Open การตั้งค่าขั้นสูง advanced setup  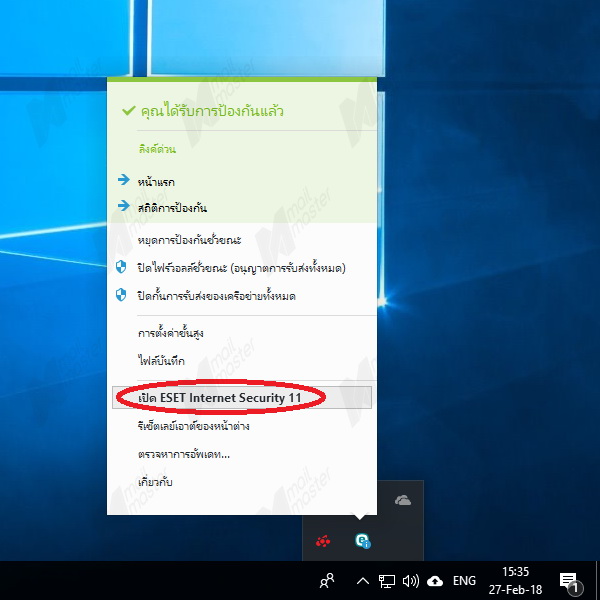coord(171,333)
